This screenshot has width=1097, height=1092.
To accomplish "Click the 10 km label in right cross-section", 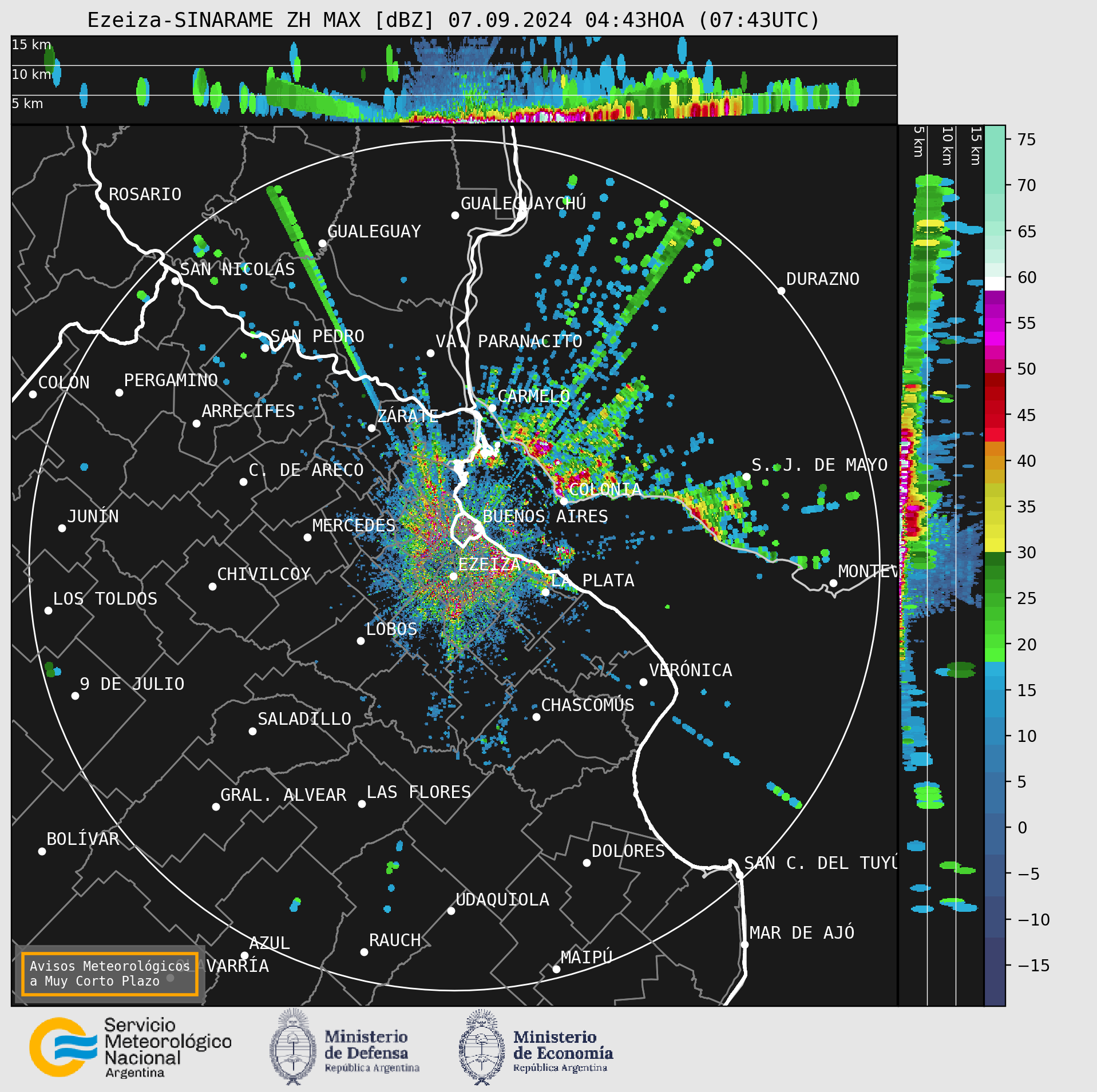I will pos(948,146).
